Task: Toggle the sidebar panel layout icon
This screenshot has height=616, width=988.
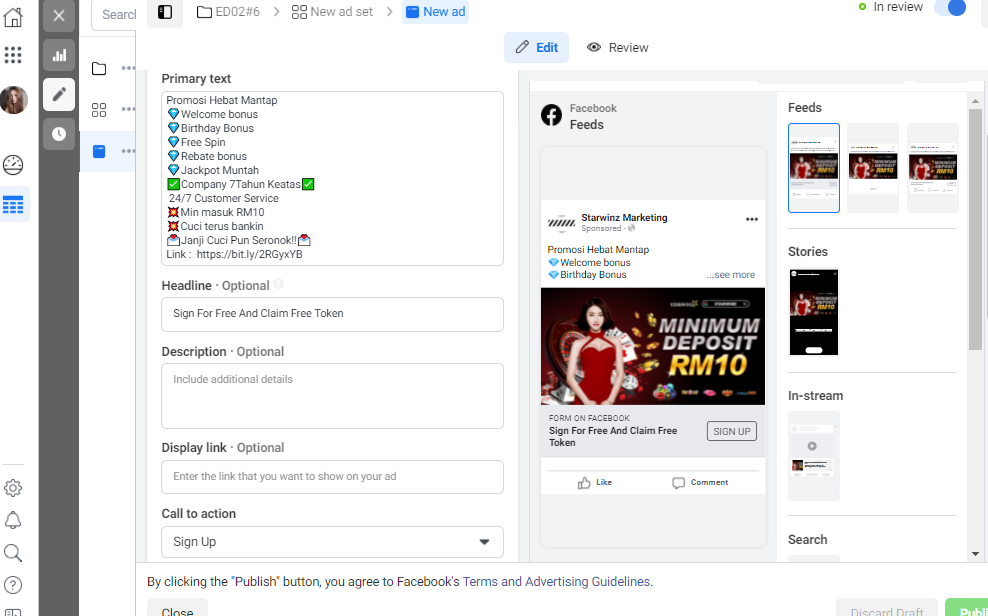Action: [165, 12]
